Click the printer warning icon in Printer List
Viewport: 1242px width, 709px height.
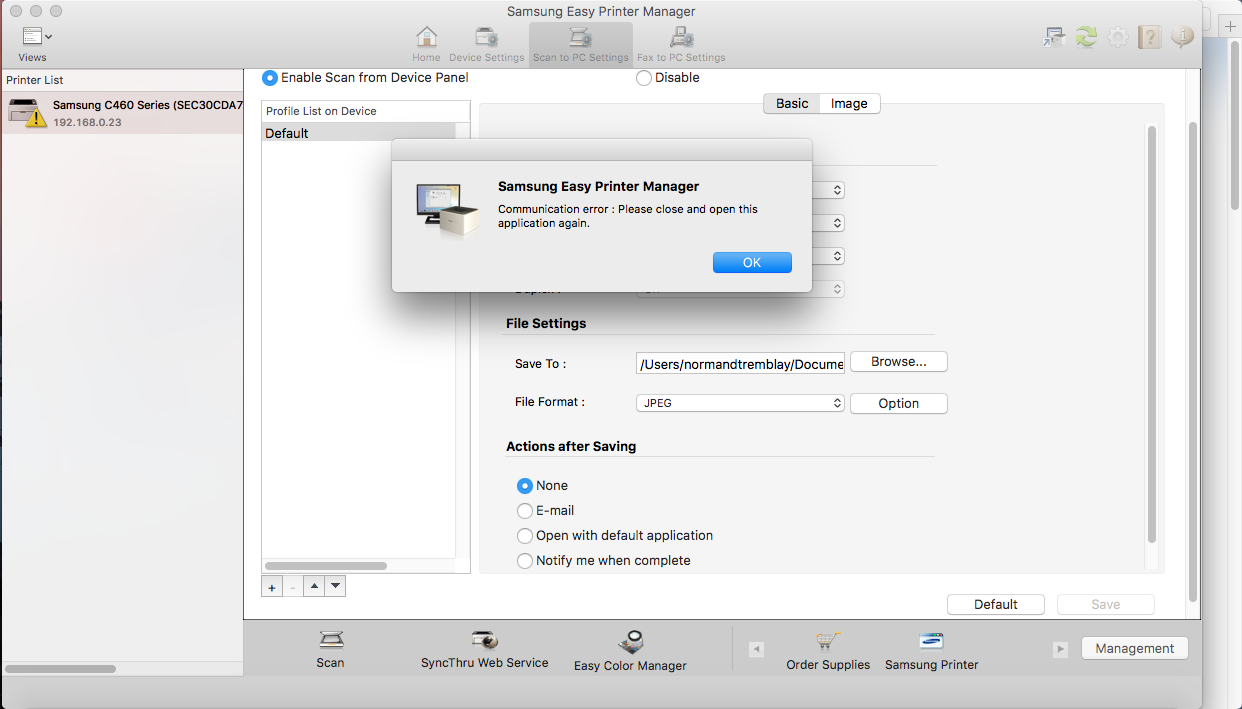point(28,113)
